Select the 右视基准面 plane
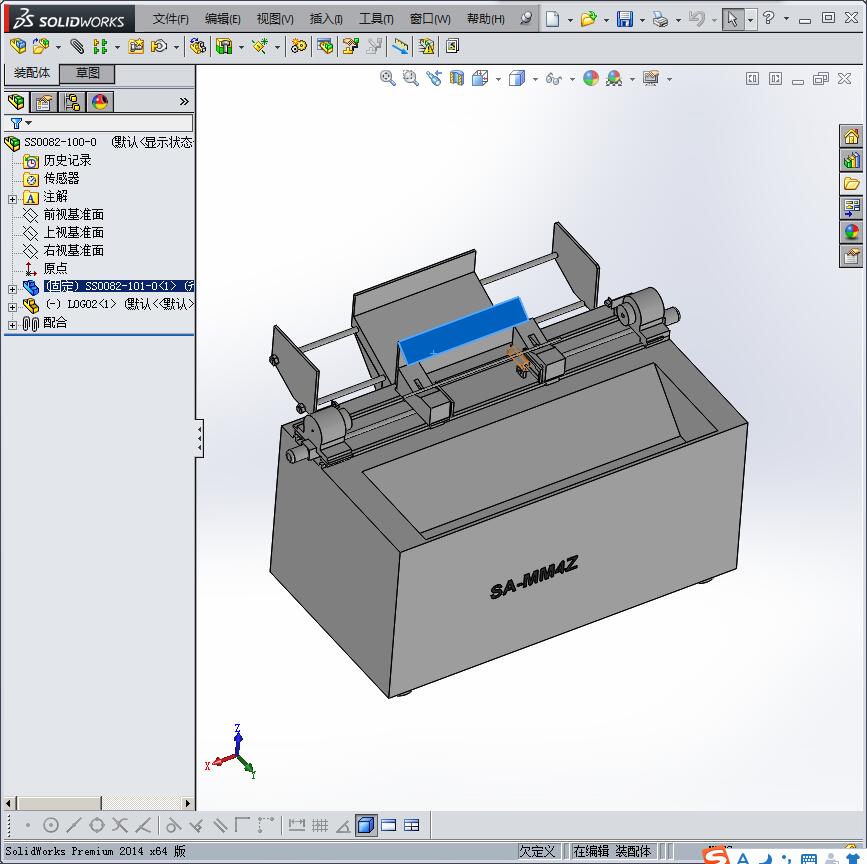The height and width of the screenshot is (864, 867). 74,250
